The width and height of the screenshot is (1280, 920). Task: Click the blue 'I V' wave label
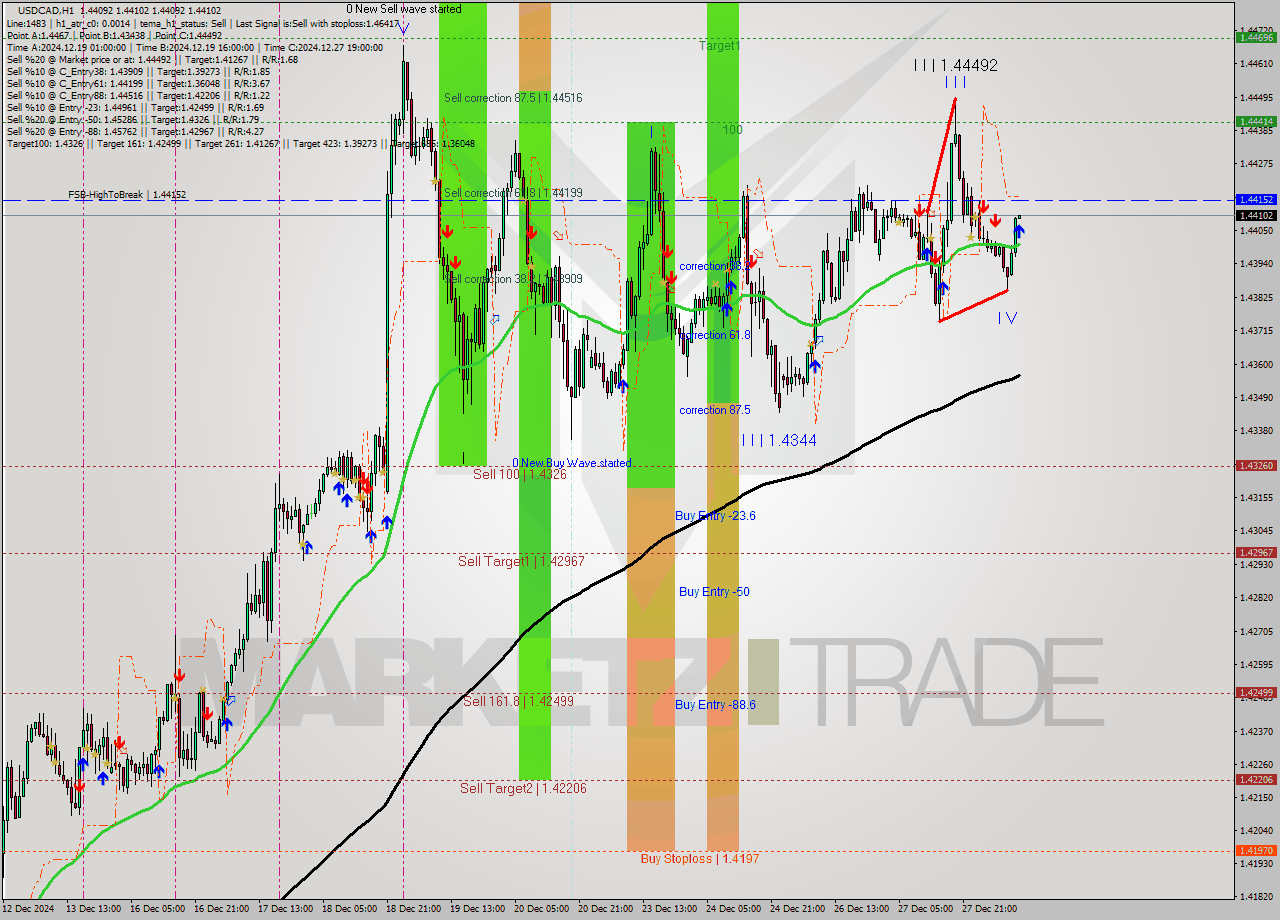1007,318
